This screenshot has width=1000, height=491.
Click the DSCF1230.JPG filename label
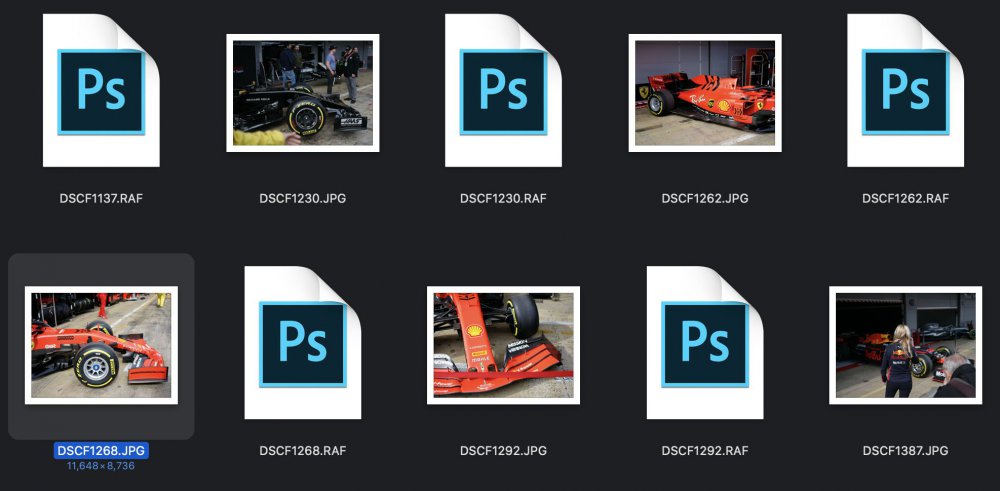coord(302,198)
